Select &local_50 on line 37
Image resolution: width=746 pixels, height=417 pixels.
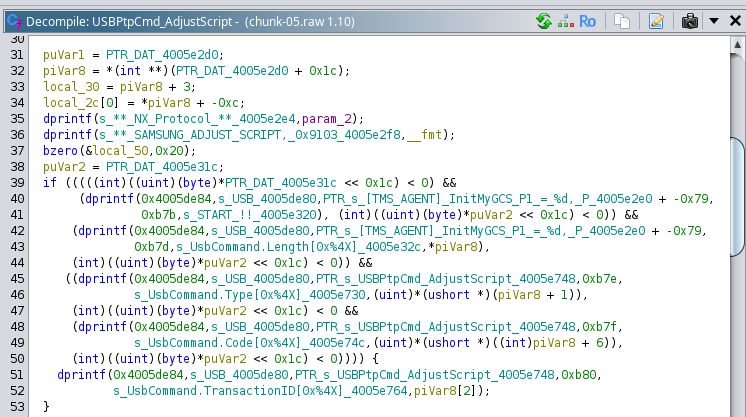click(x=117, y=151)
